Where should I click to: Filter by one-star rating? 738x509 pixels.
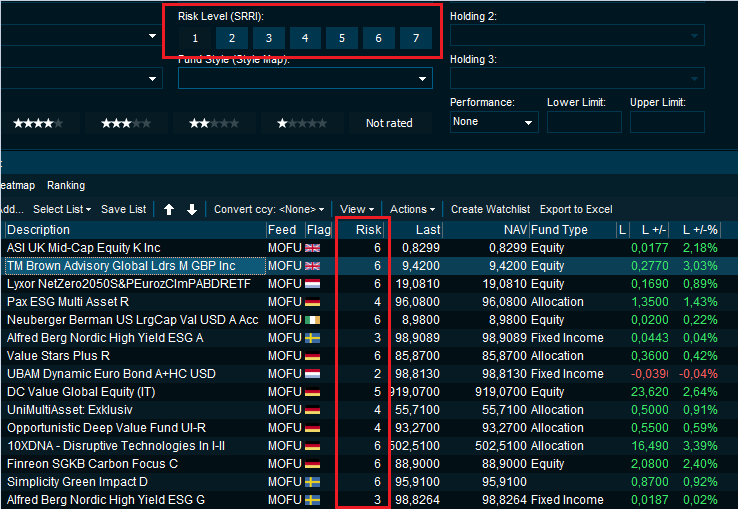[302, 123]
